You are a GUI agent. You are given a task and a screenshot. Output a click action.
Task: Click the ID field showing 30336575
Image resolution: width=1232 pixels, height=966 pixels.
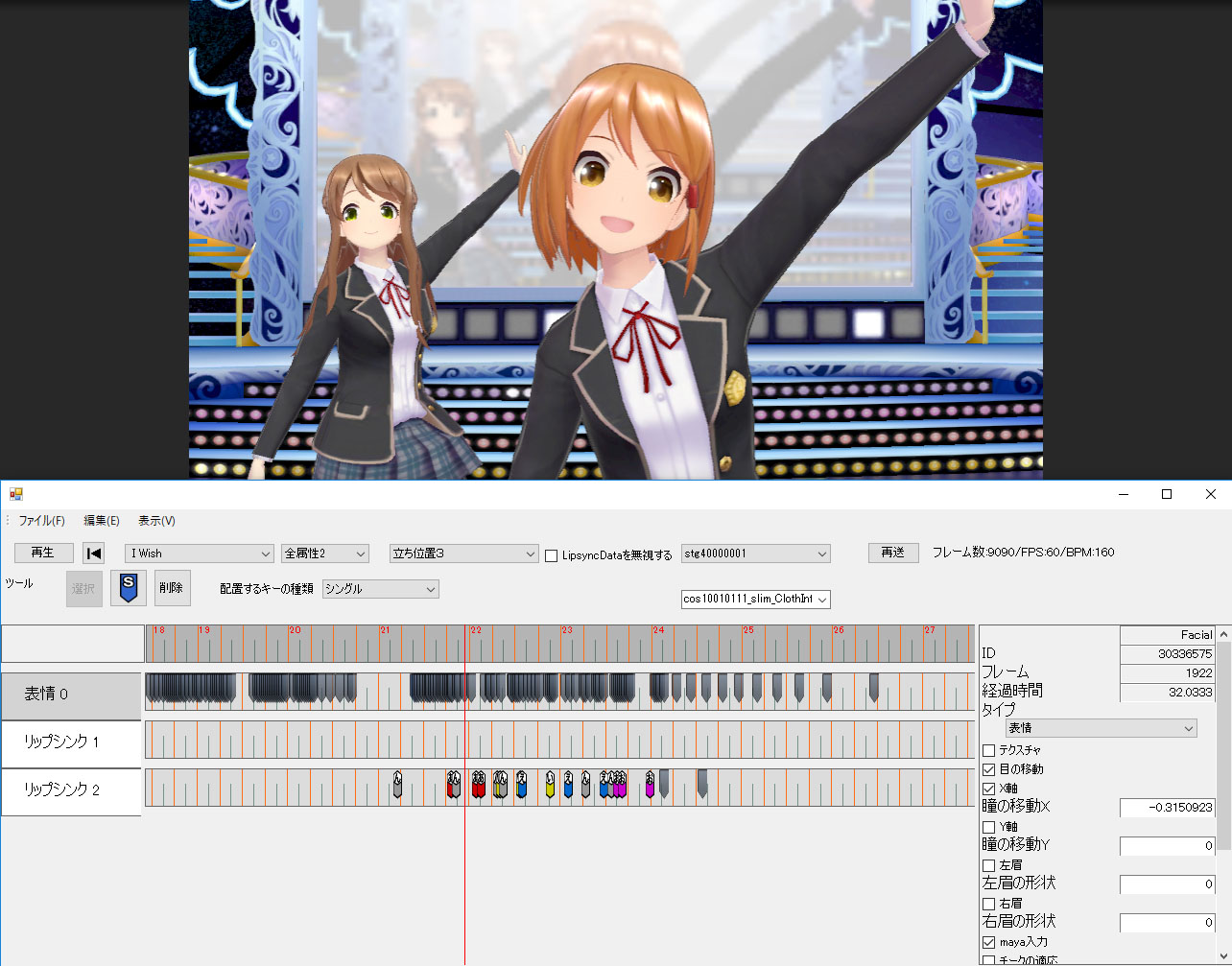coord(1168,654)
